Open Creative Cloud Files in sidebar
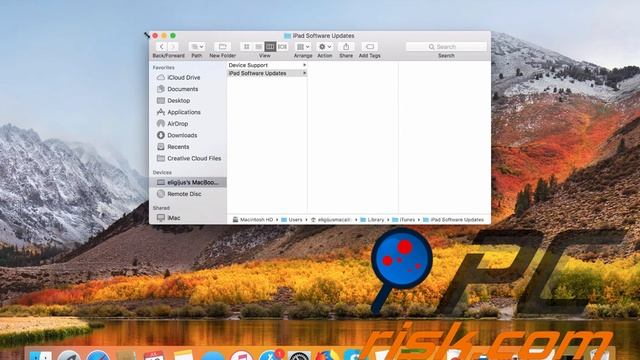The width and height of the screenshot is (640, 360). [x=188, y=158]
